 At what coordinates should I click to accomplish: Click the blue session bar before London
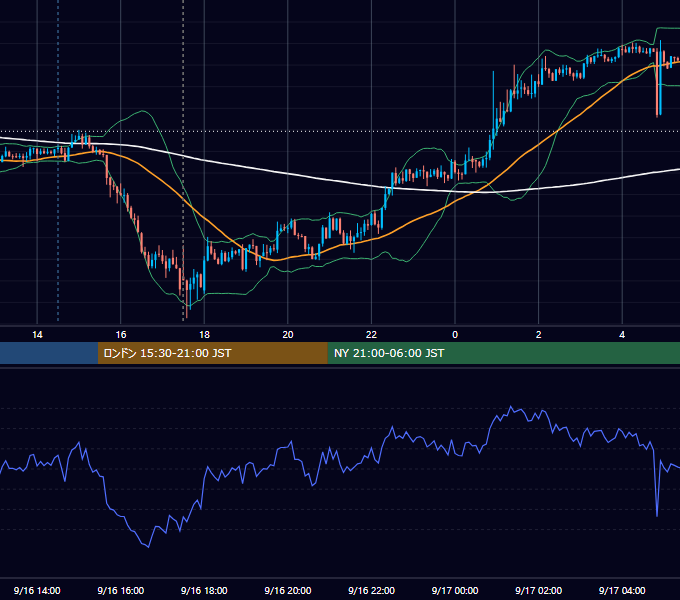coord(49,353)
